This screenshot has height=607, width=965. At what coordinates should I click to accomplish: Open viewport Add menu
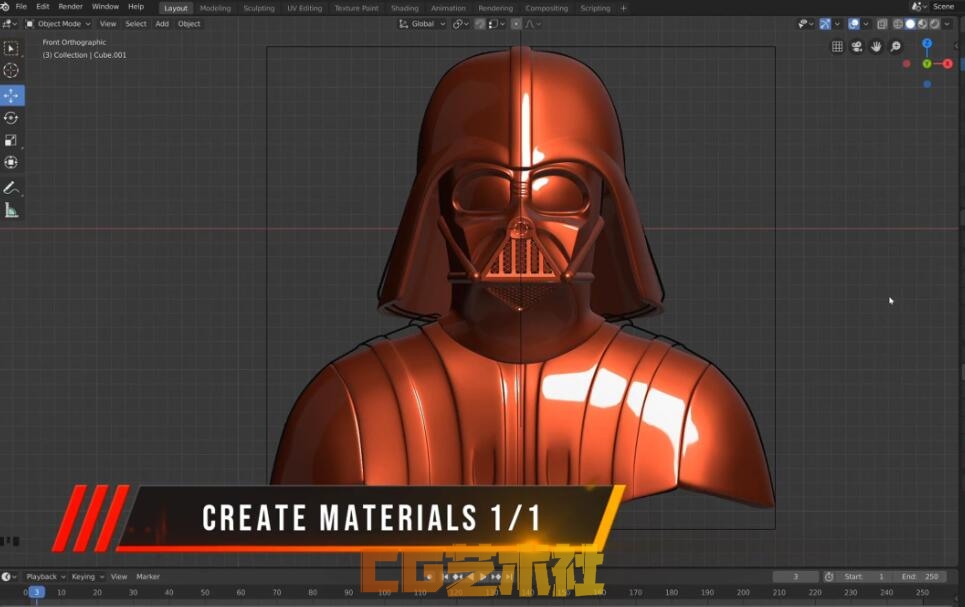coord(162,24)
